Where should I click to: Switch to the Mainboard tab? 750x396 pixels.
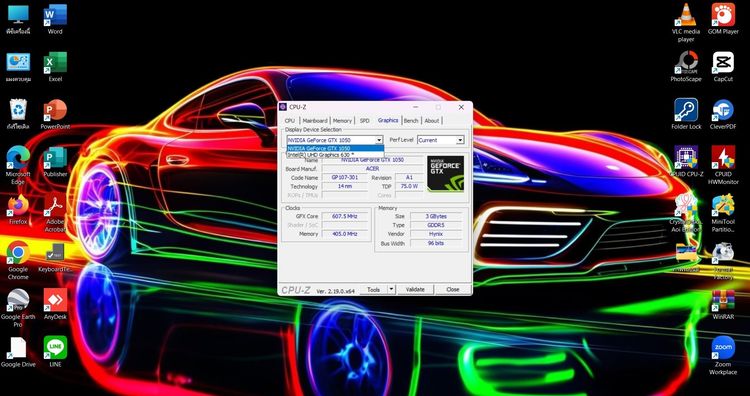click(x=315, y=121)
